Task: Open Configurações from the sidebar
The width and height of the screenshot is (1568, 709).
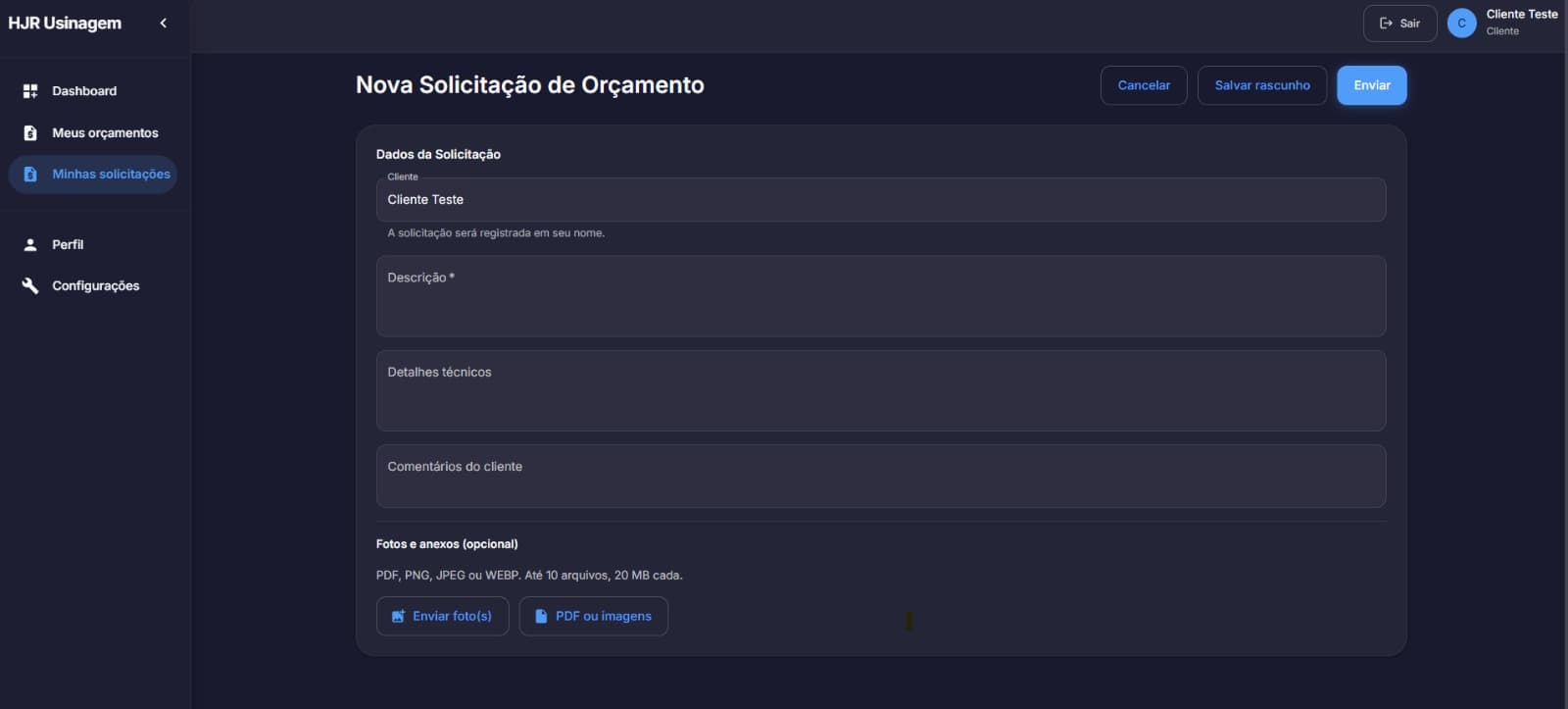Action: coord(93,286)
